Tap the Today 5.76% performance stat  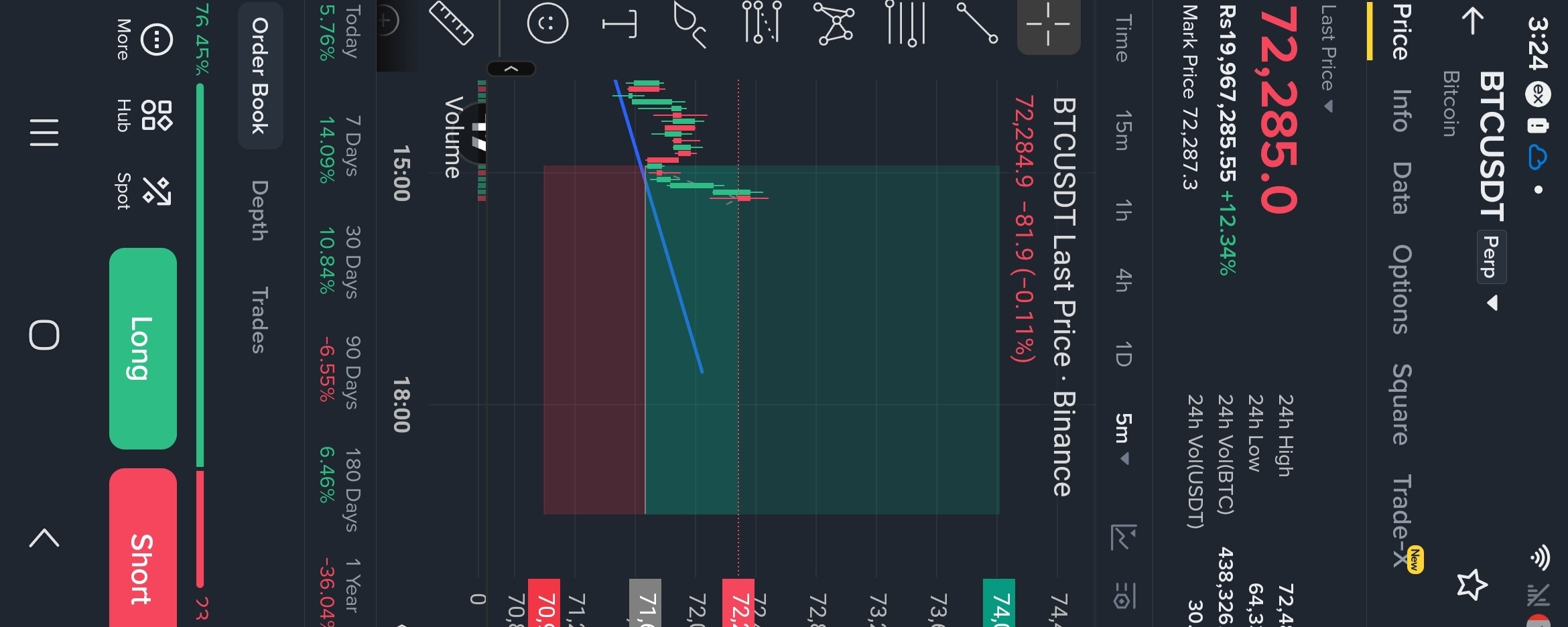tap(340, 32)
